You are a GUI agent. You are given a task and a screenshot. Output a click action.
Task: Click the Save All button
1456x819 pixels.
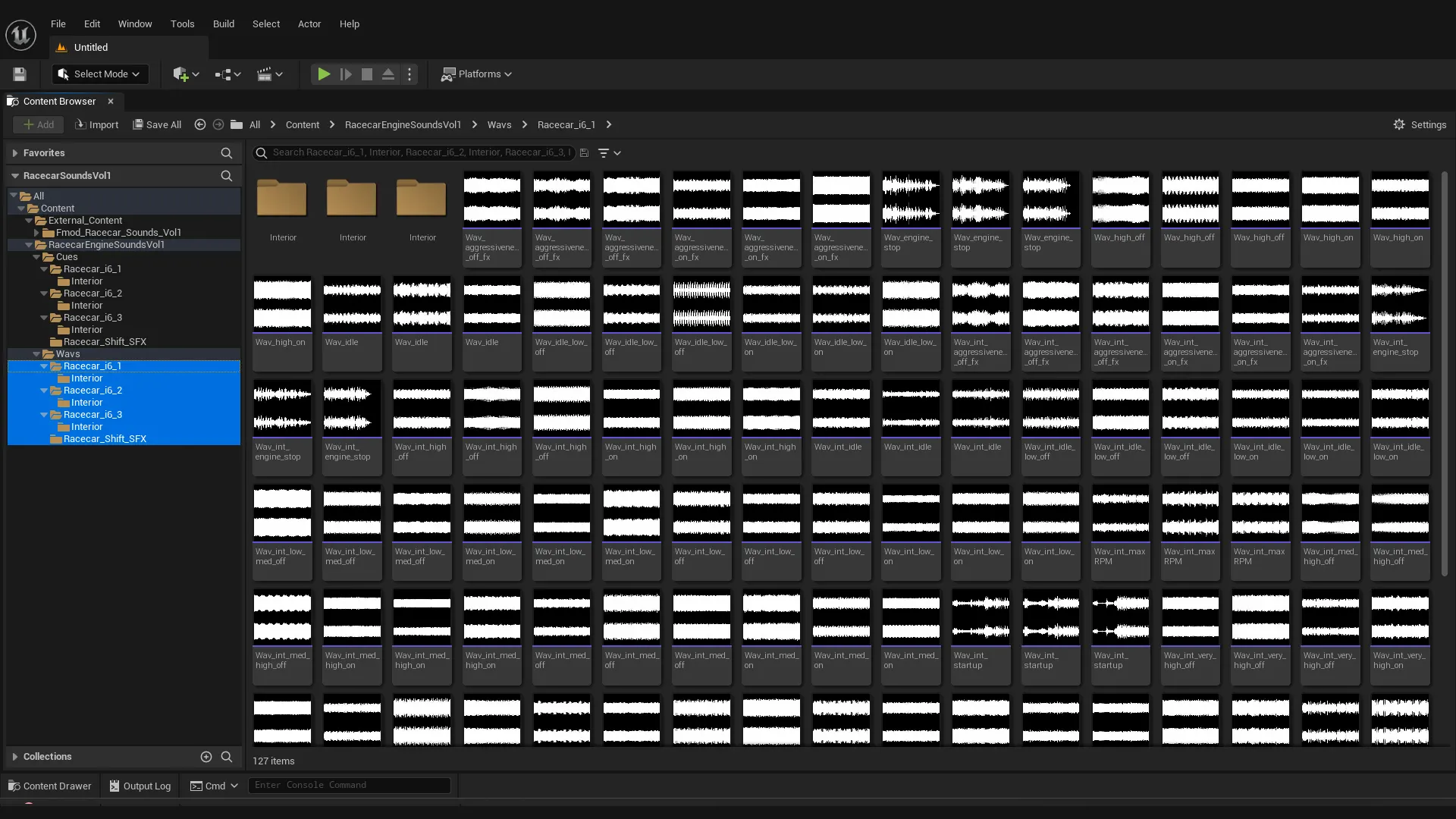point(157,124)
